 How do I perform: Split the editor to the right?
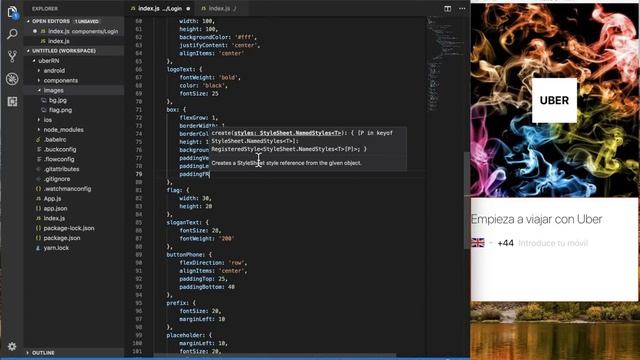click(447, 9)
